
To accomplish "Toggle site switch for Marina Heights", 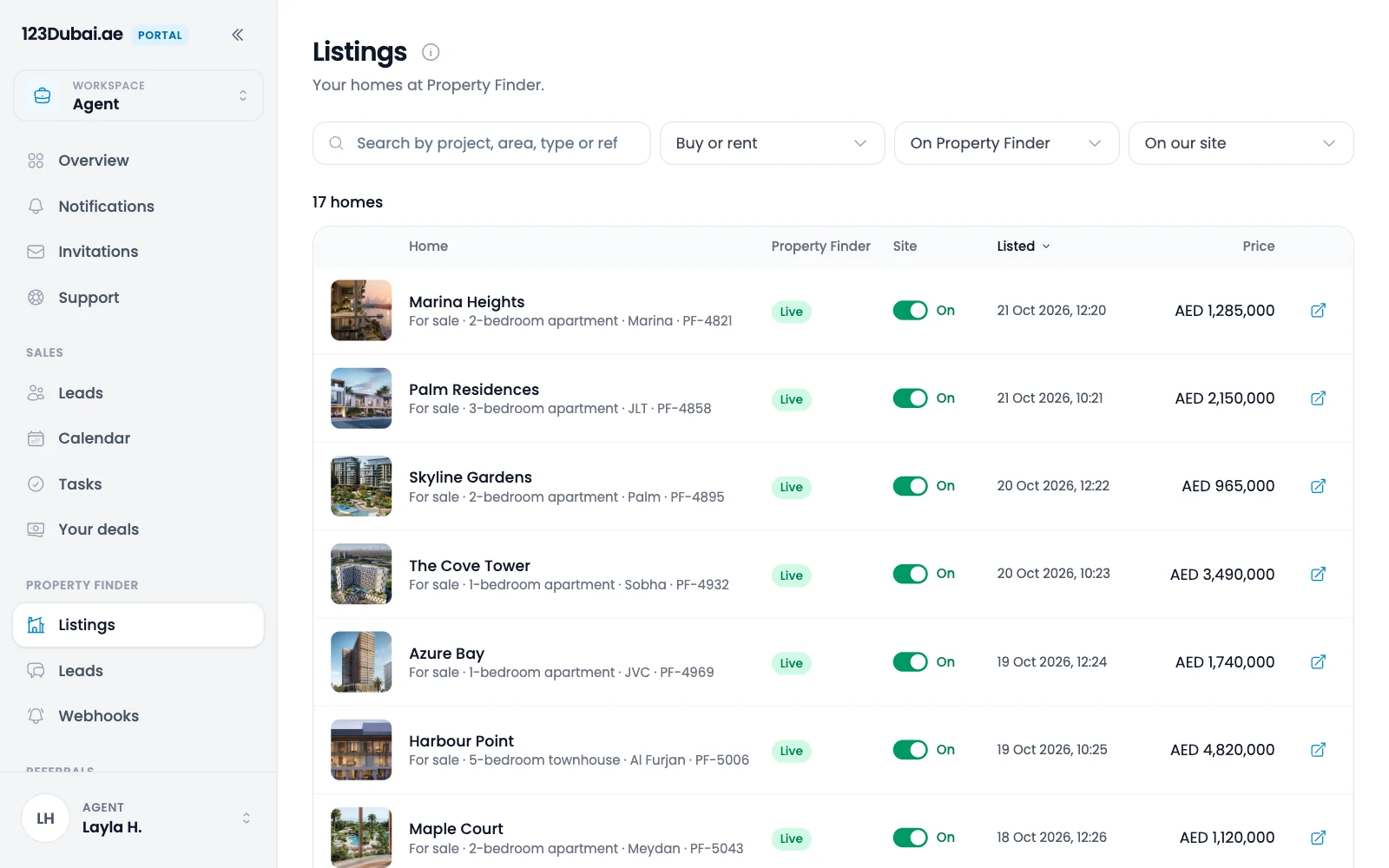I will (x=910, y=311).
